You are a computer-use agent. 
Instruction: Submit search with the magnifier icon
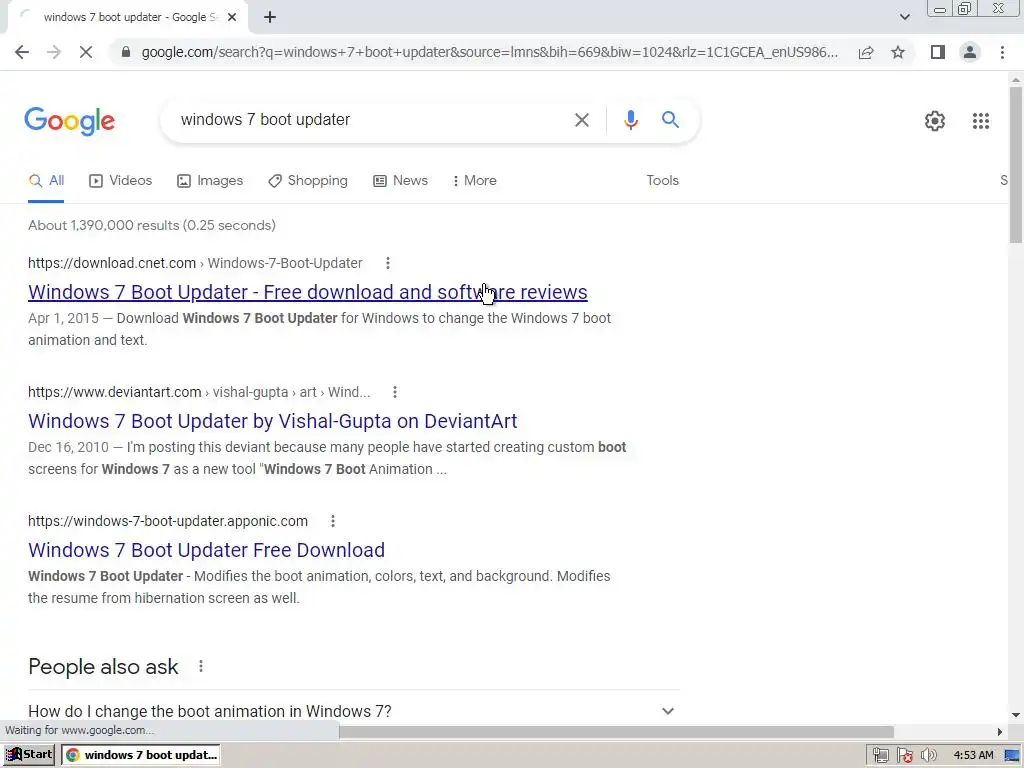[670, 120]
